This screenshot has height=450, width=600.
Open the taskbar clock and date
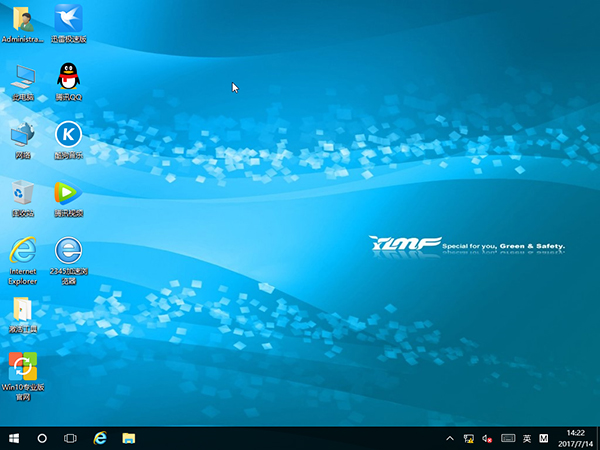tap(575, 438)
